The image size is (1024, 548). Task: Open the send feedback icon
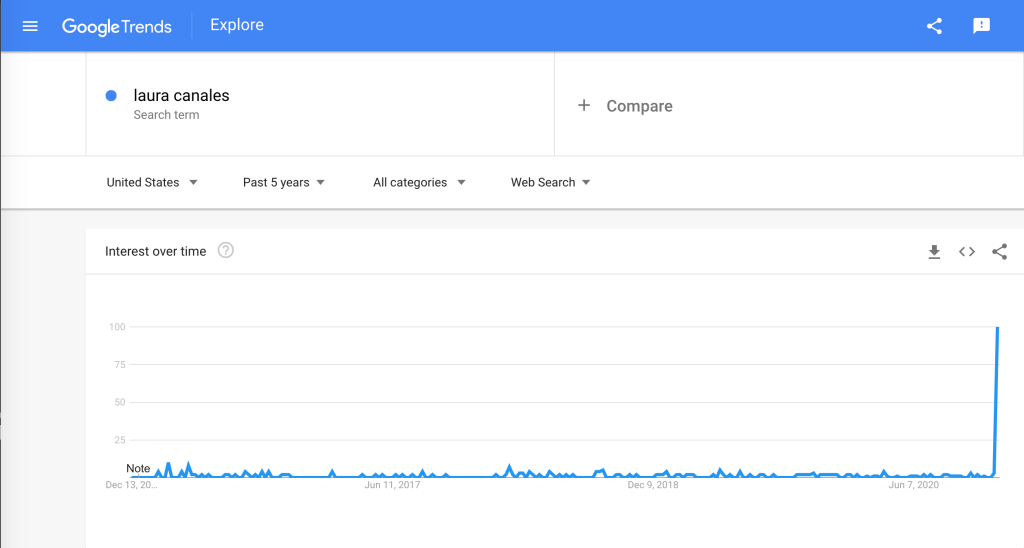[x=981, y=26]
